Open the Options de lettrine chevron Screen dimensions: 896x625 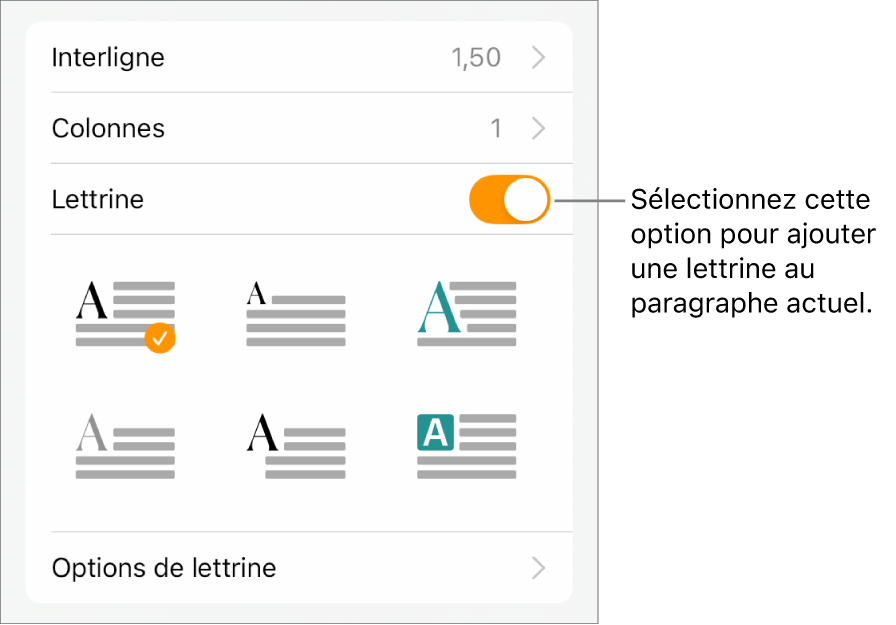(x=539, y=569)
